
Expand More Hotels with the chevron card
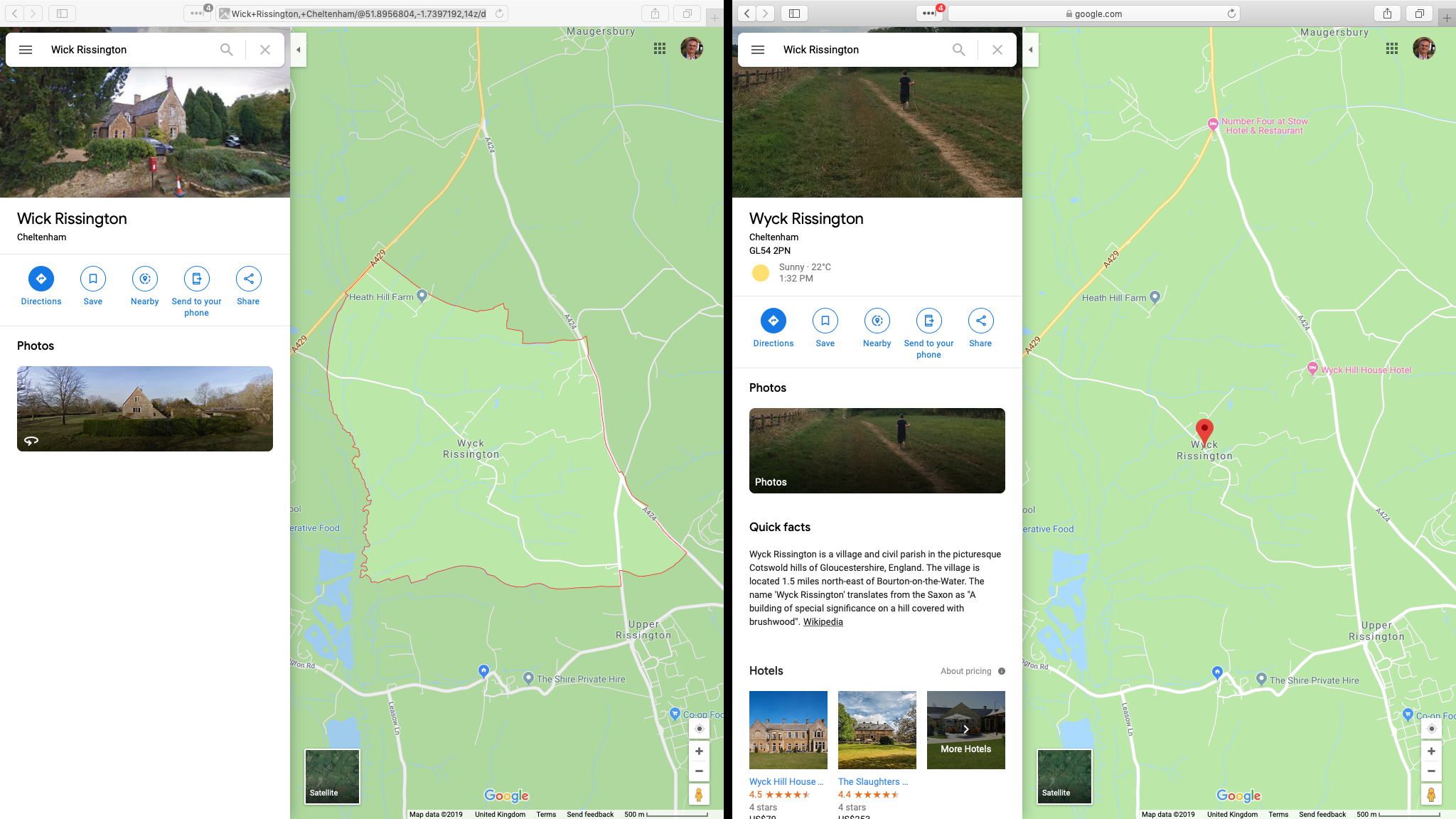click(x=965, y=729)
